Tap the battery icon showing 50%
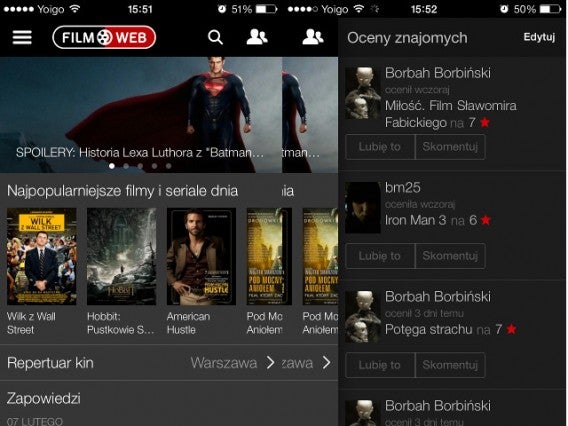 pyautogui.click(x=551, y=9)
